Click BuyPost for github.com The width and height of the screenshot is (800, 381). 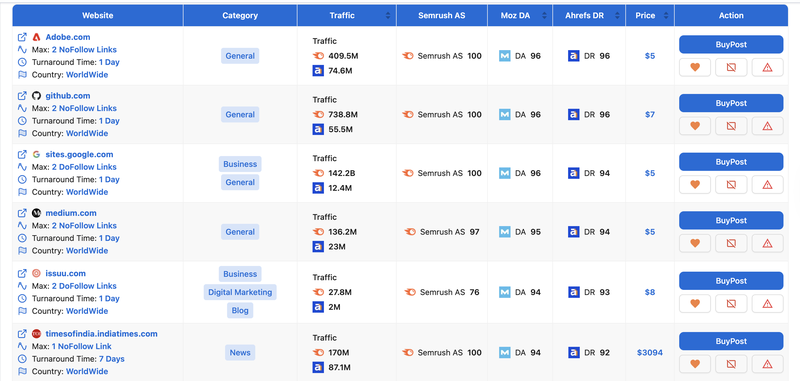pos(731,103)
